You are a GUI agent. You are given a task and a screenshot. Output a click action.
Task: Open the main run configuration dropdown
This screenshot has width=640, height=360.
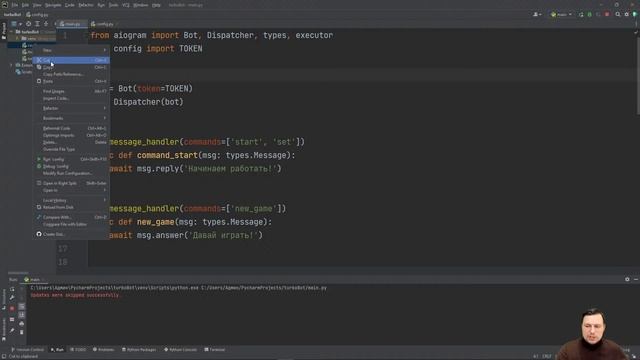point(561,15)
